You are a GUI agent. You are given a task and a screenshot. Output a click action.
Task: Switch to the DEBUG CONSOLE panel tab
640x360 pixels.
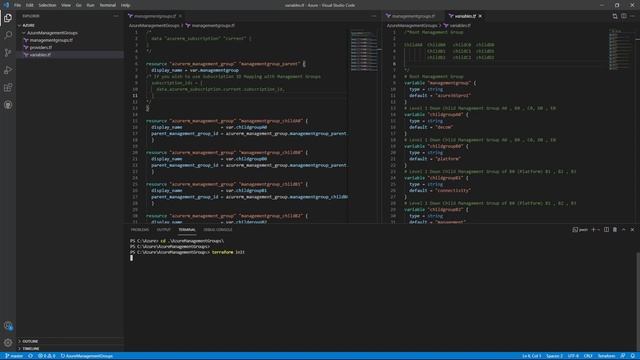coord(218,230)
